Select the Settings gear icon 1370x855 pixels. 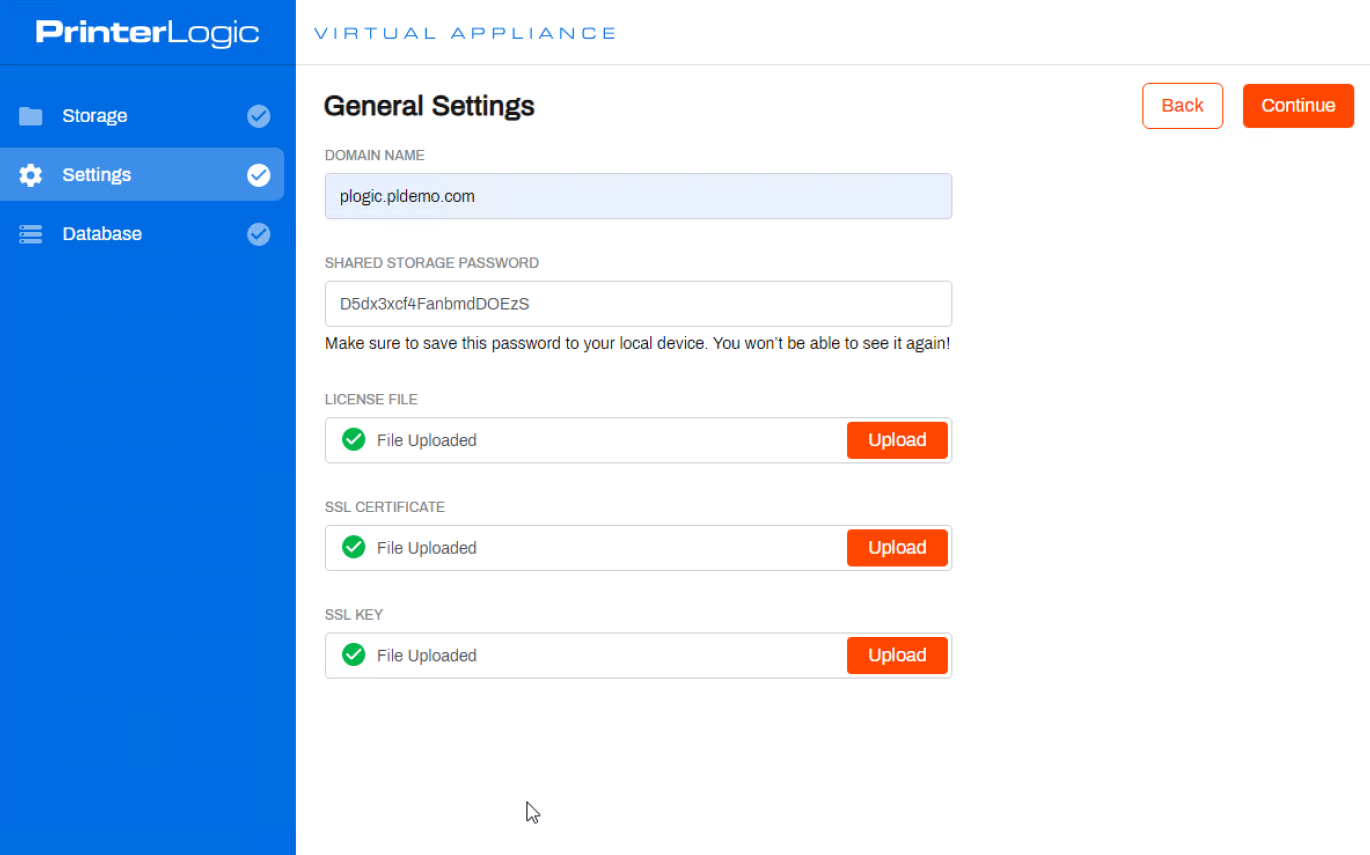pyautogui.click(x=30, y=174)
